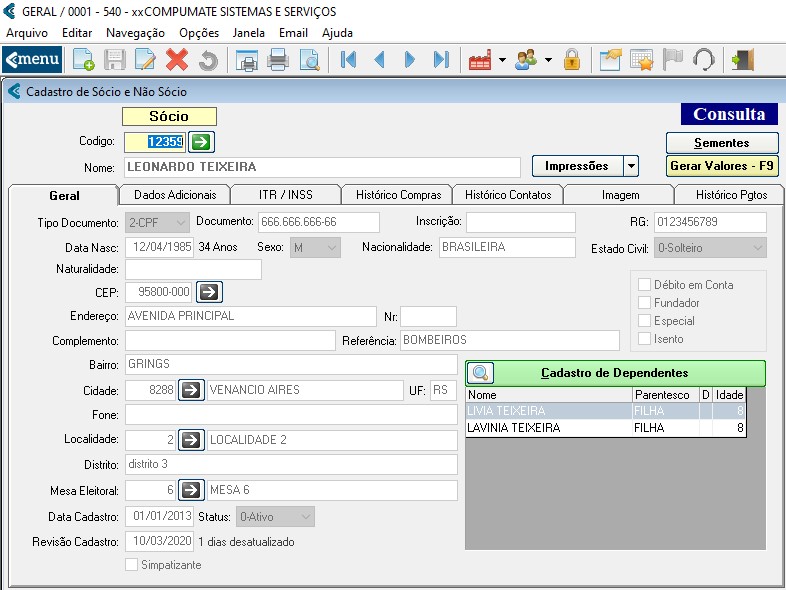Switch to the Histórico Compras tab

point(396,195)
